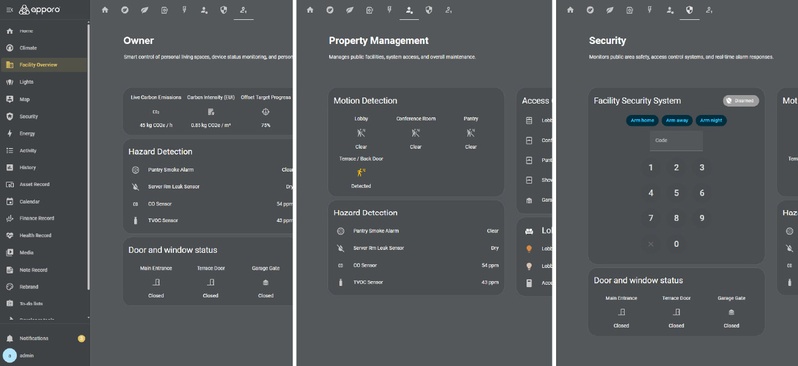The image size is (798, 366).
Task: Click leaf tab icon above the Security view
Action: [x=610, y=10]
